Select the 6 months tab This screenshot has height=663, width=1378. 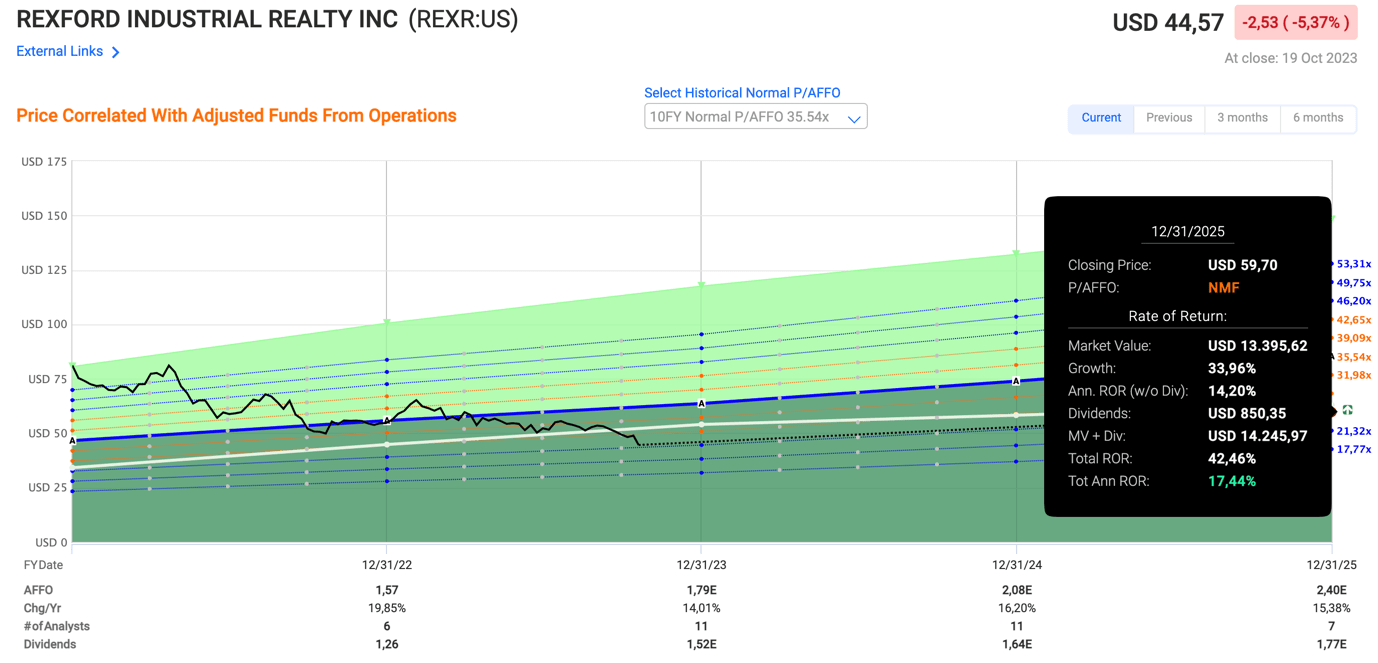[x=1318, y=118]
